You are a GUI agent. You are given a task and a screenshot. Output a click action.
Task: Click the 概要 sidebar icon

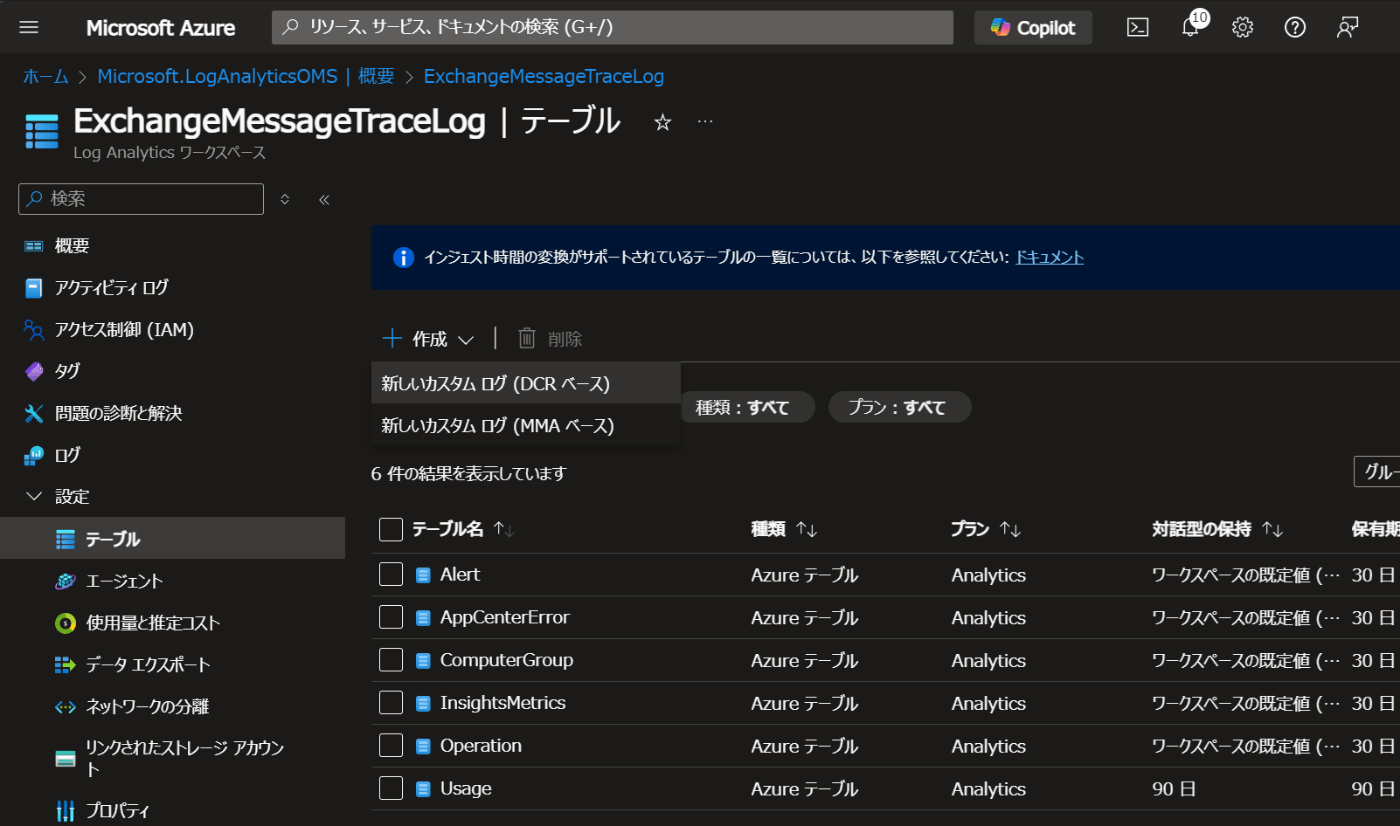34,246
